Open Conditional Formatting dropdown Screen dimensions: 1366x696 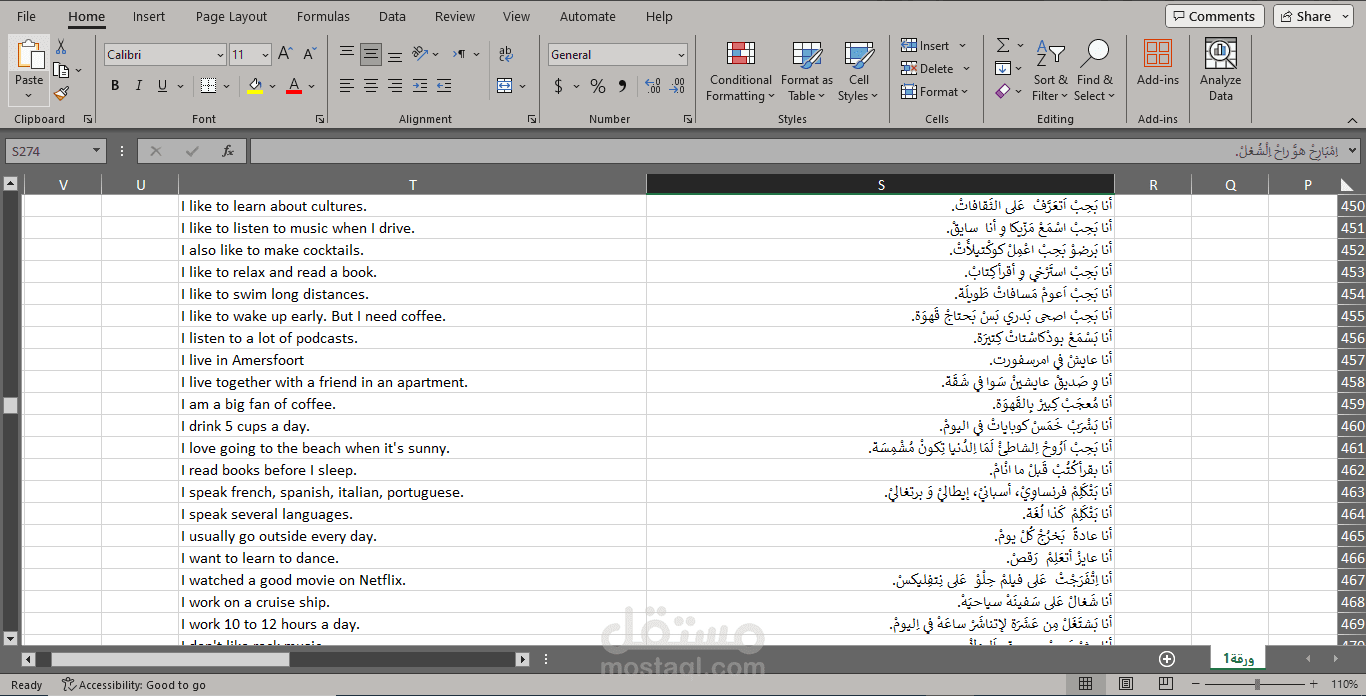tap(740, 70)
